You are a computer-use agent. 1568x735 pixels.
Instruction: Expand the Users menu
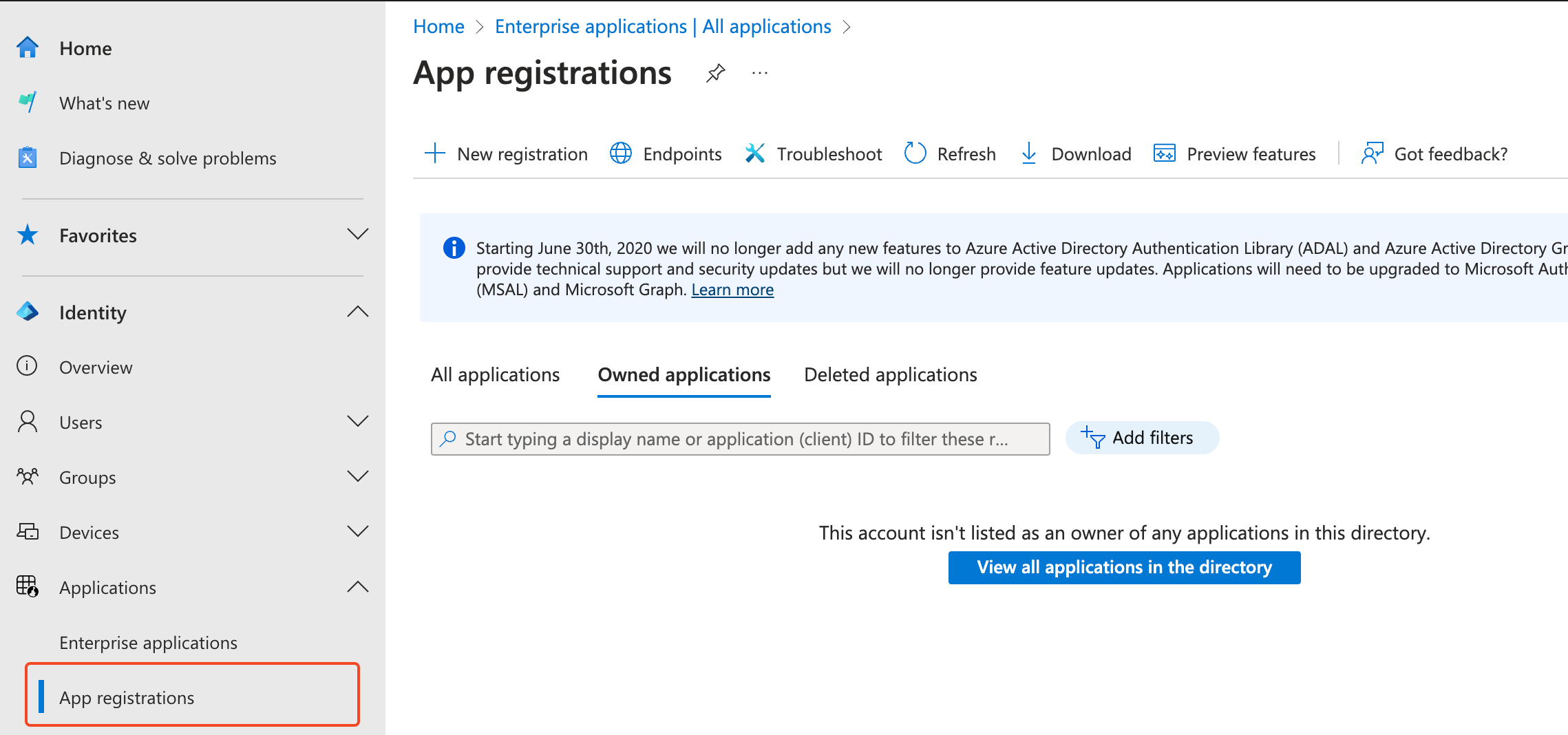(x=357, y=421)
